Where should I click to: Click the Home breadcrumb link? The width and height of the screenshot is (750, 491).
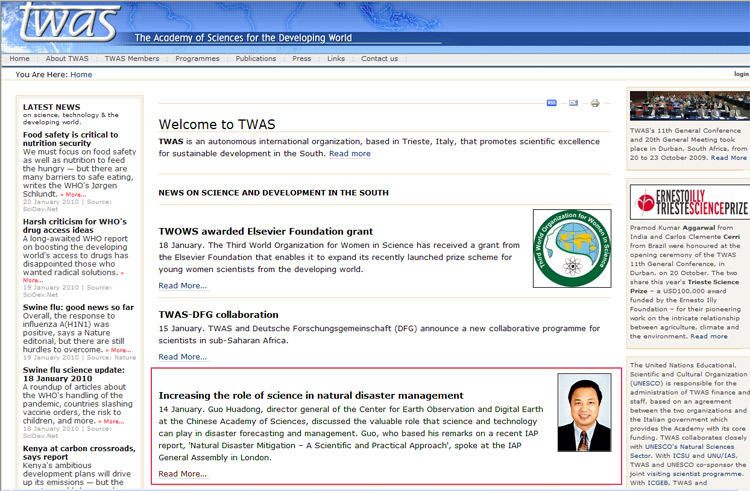tap(81, 75)
